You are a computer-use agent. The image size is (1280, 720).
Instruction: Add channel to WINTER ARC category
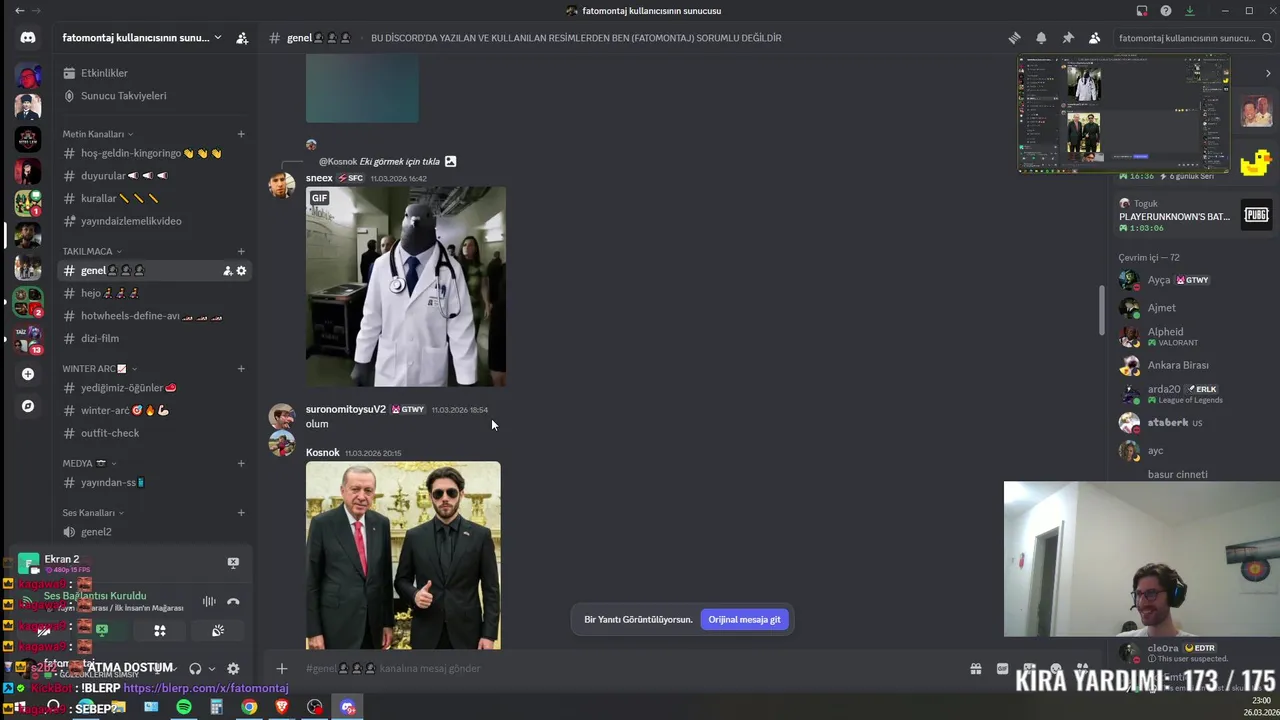coord(241,369)
